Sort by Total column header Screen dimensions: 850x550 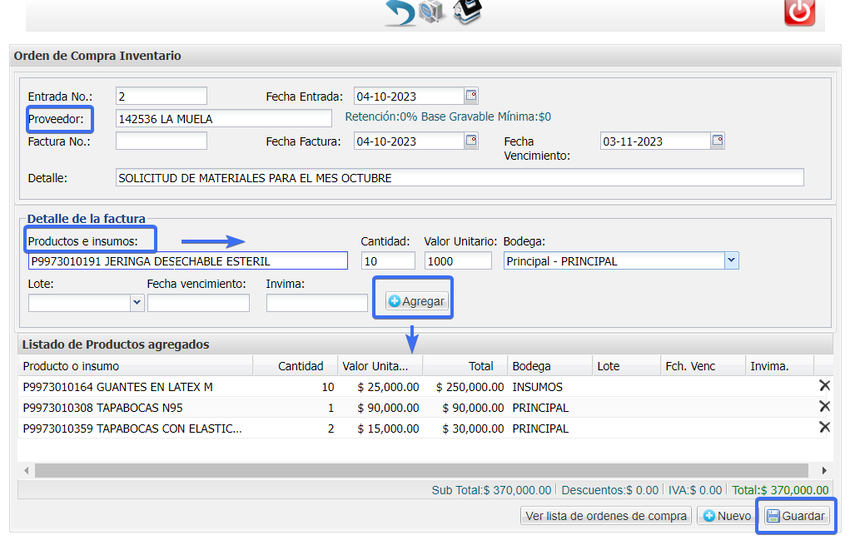pos(465,366)
